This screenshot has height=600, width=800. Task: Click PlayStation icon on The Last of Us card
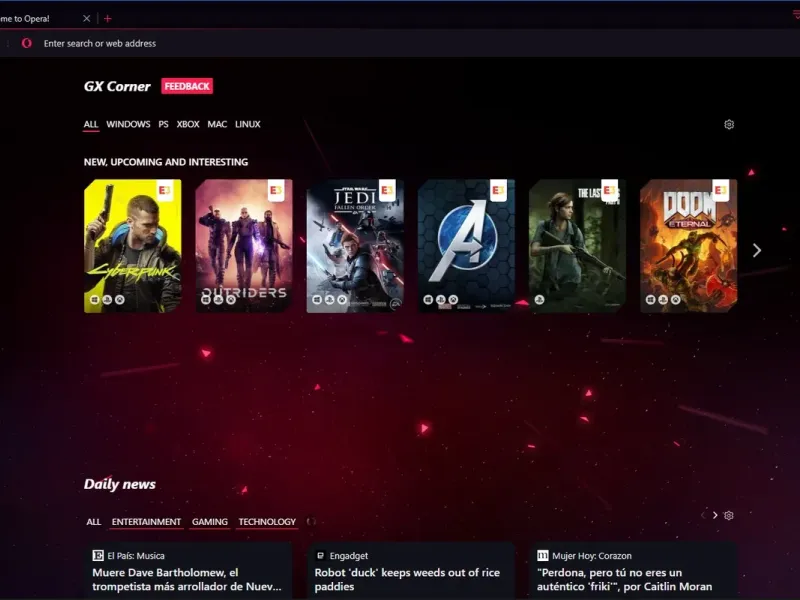[539, 299]
